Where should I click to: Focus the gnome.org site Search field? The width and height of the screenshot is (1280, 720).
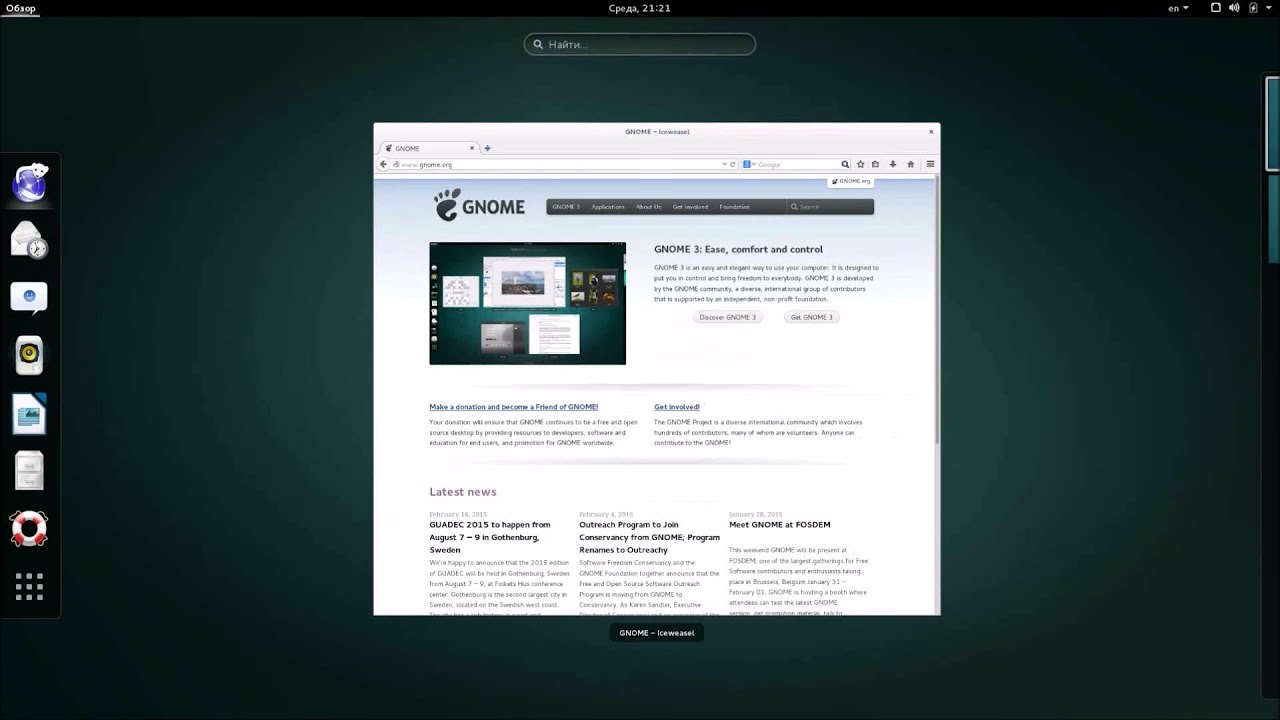(x=829, y=207)
